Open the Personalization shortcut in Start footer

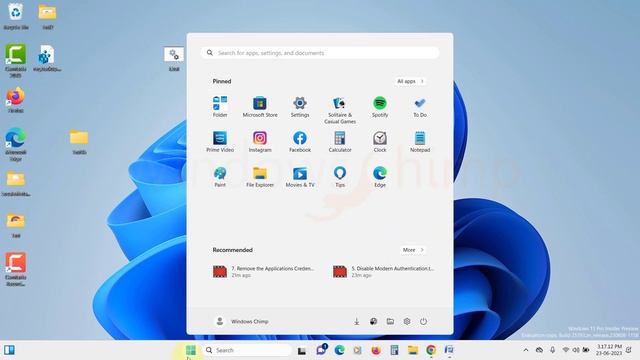point(373,322)
